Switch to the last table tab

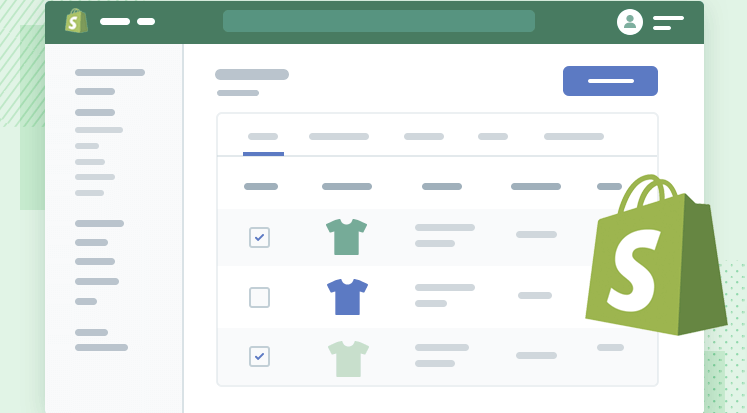coord(574,137)
